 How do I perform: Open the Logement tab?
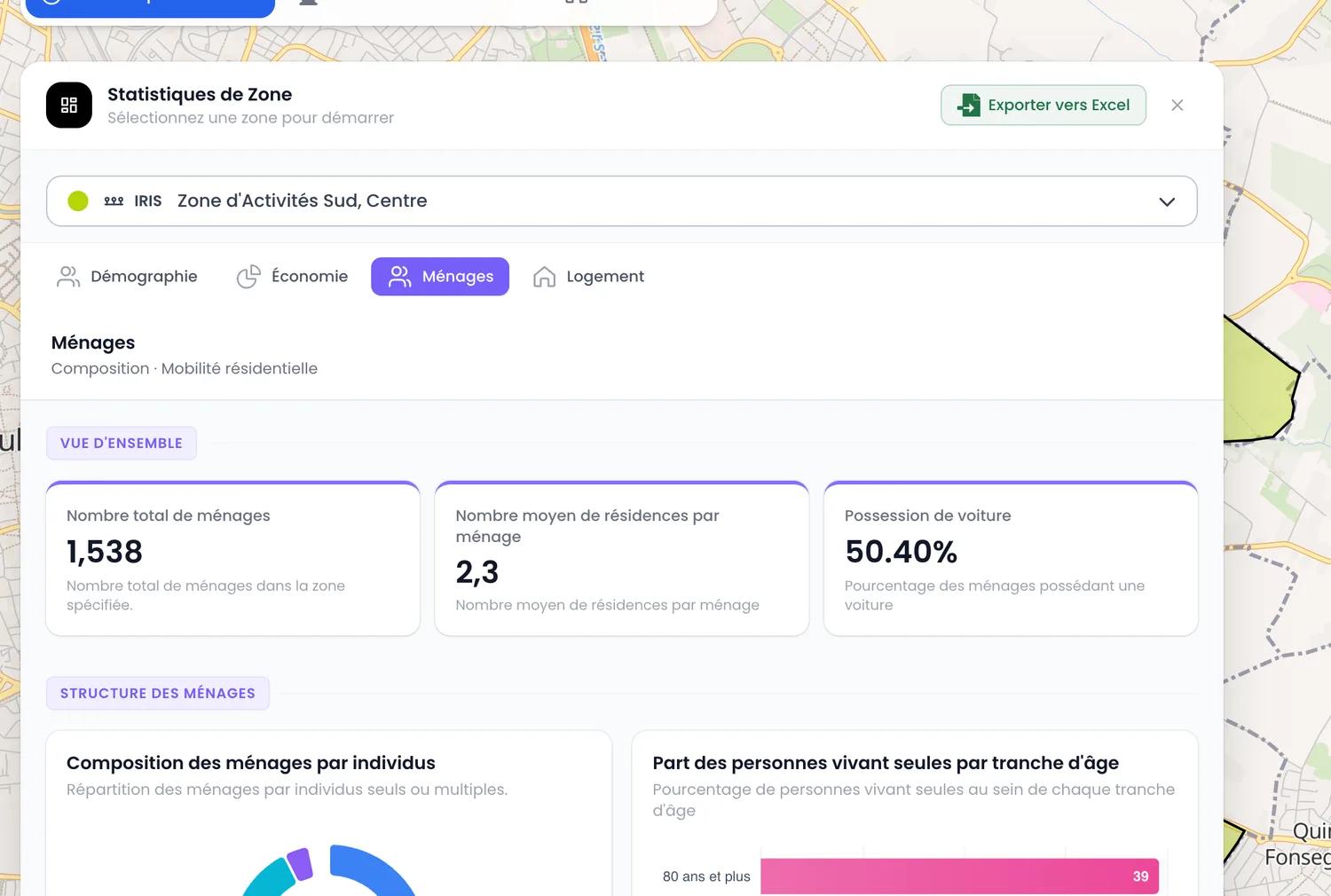point(589,277)
